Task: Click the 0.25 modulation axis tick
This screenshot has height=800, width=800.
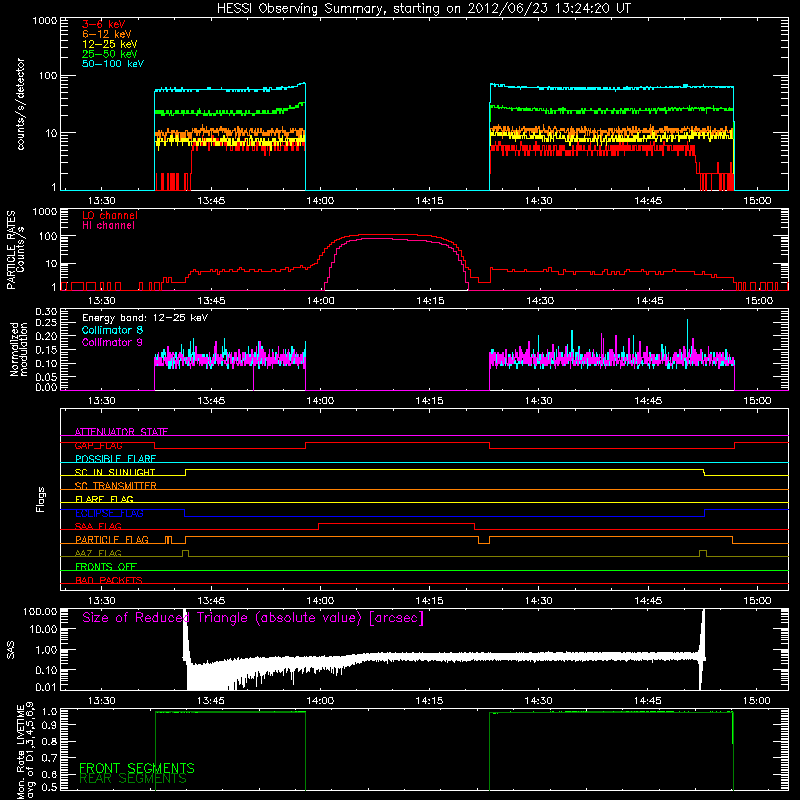Action: coord(45,322)
